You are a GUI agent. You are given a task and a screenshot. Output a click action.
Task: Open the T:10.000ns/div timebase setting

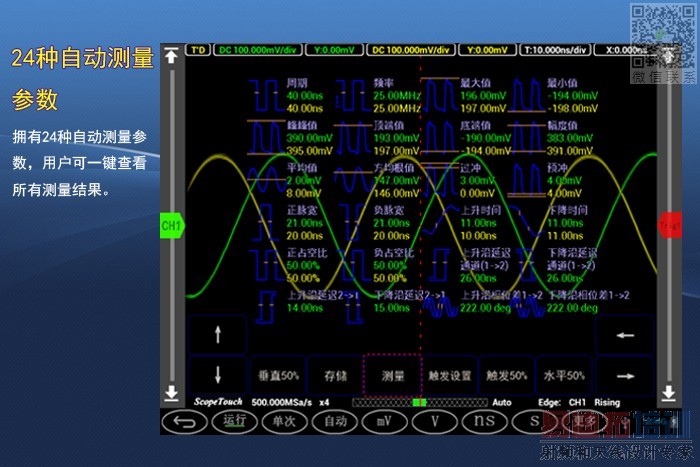(555, 50)
